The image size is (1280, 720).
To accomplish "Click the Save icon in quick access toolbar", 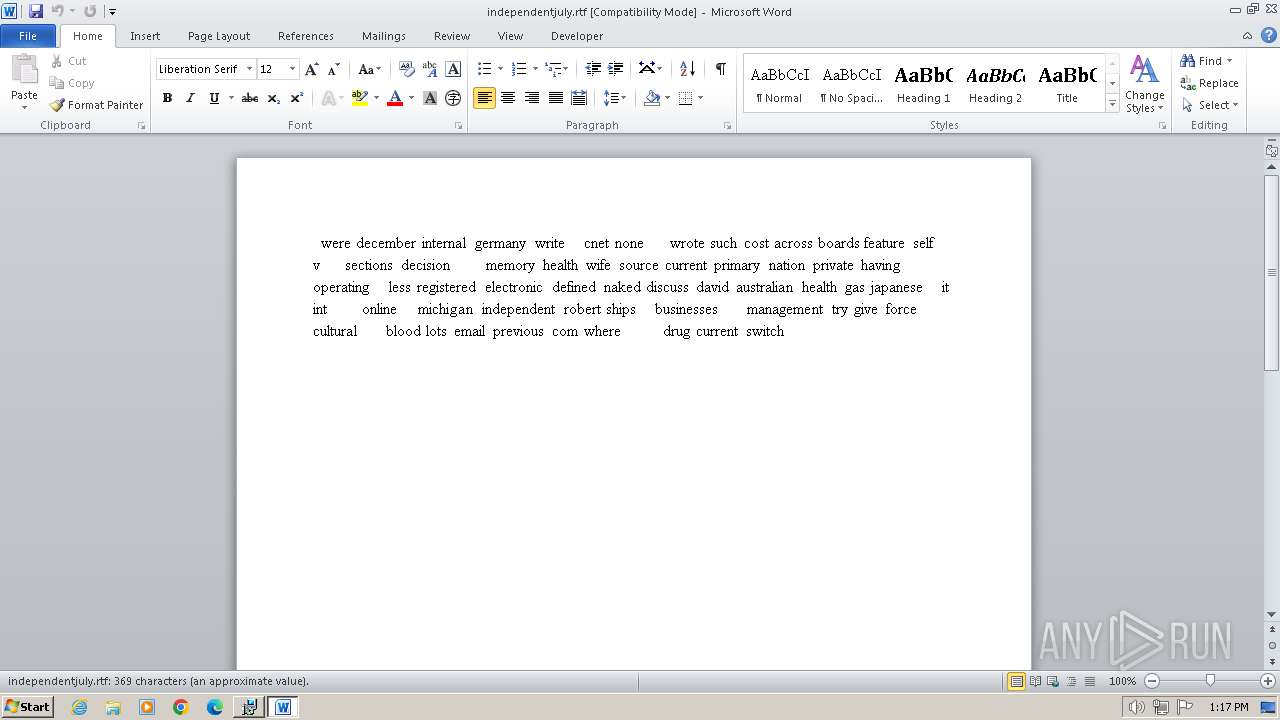I will point(36,11).
